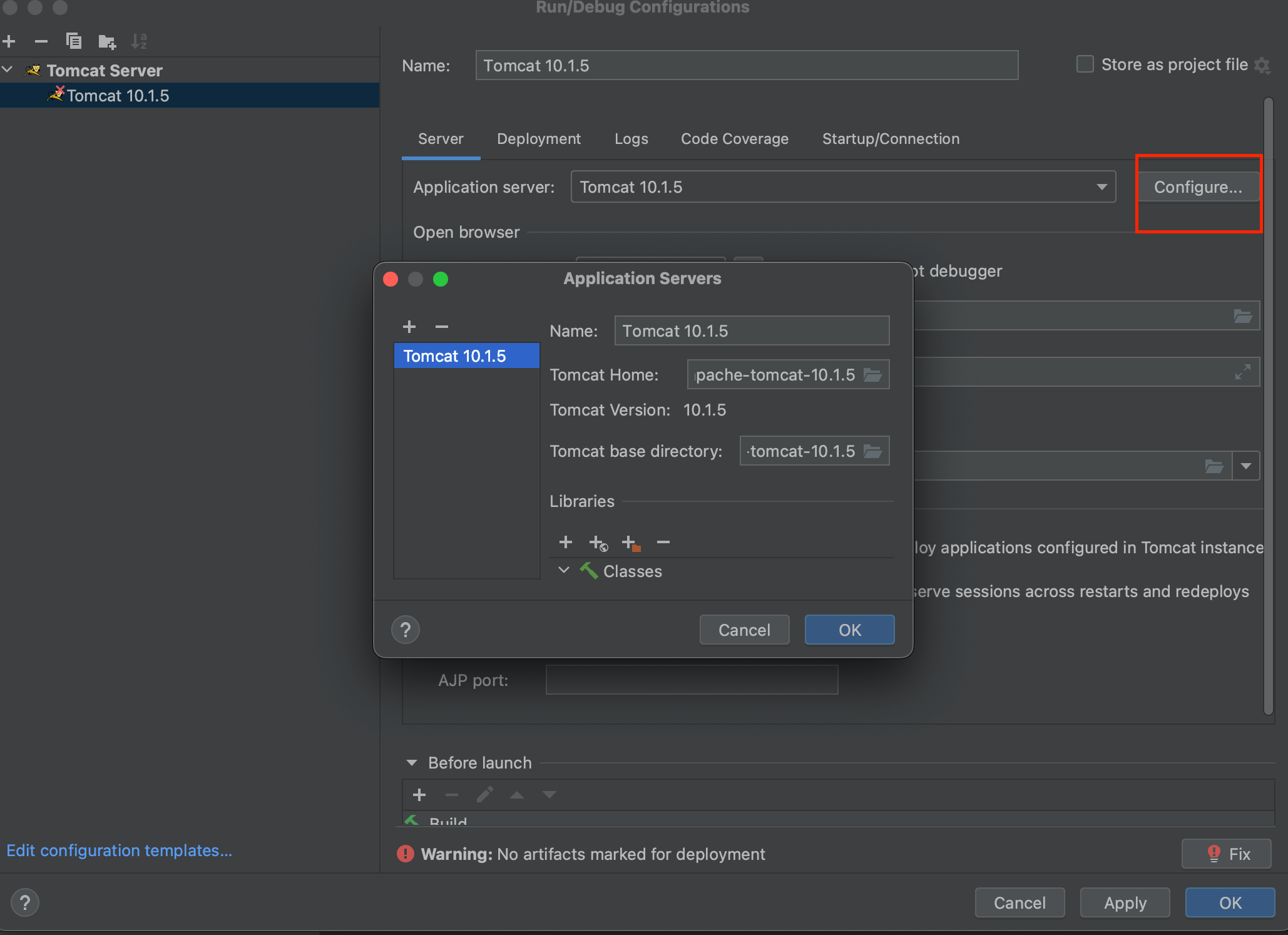
Task: Open the Startup/Connection tab
Action: [891, 139]
